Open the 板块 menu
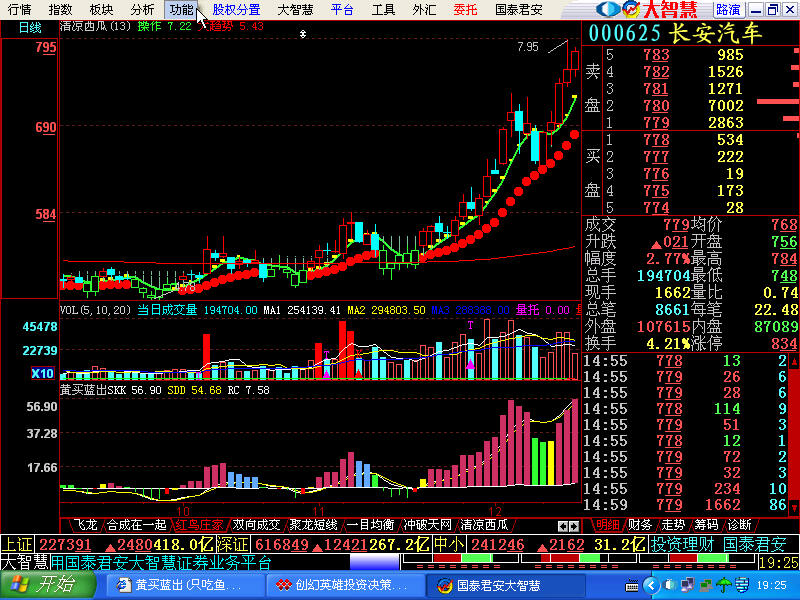 pyautogui.click(x=101, y=10)
